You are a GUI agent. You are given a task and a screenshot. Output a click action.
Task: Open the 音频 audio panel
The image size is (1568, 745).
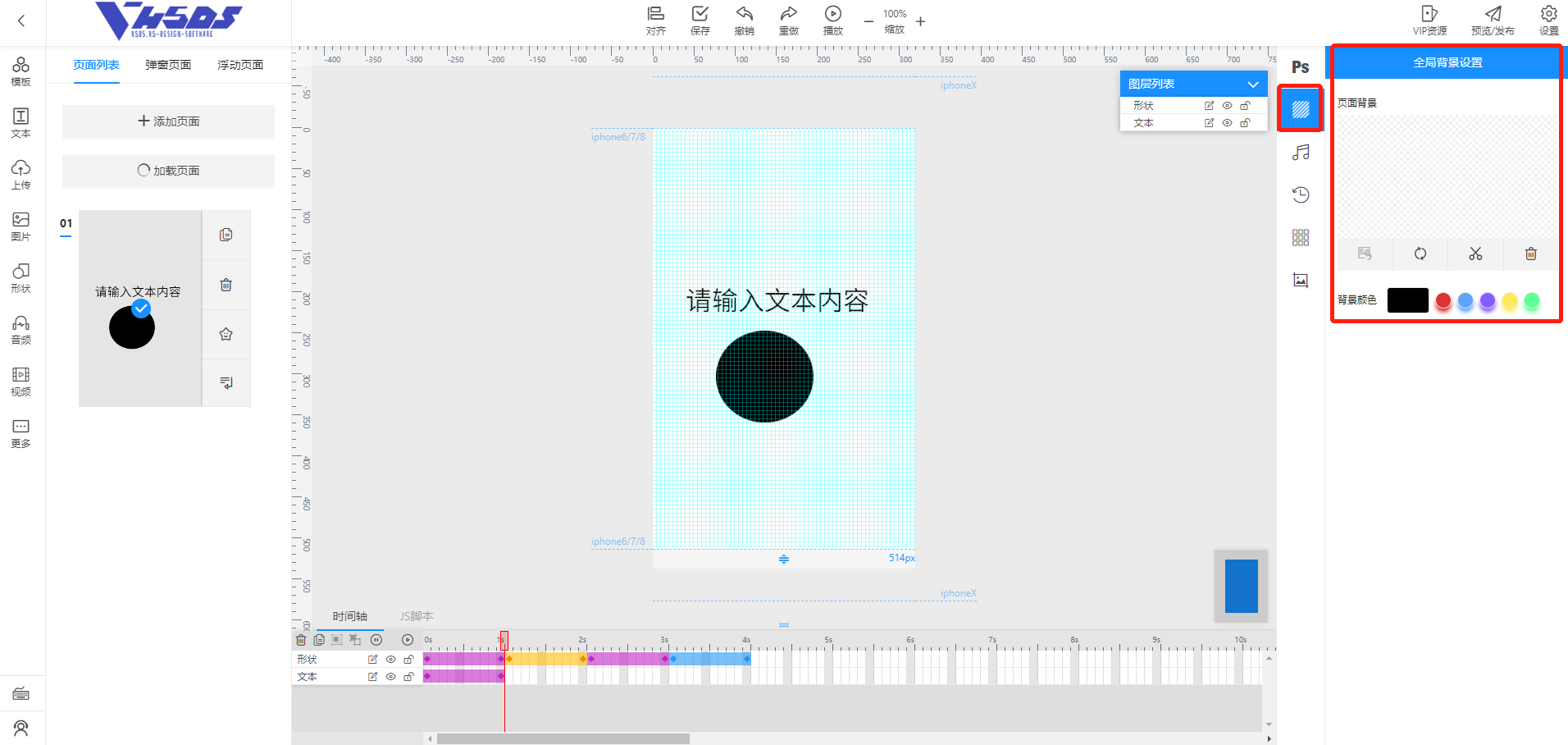coord(21,329)
